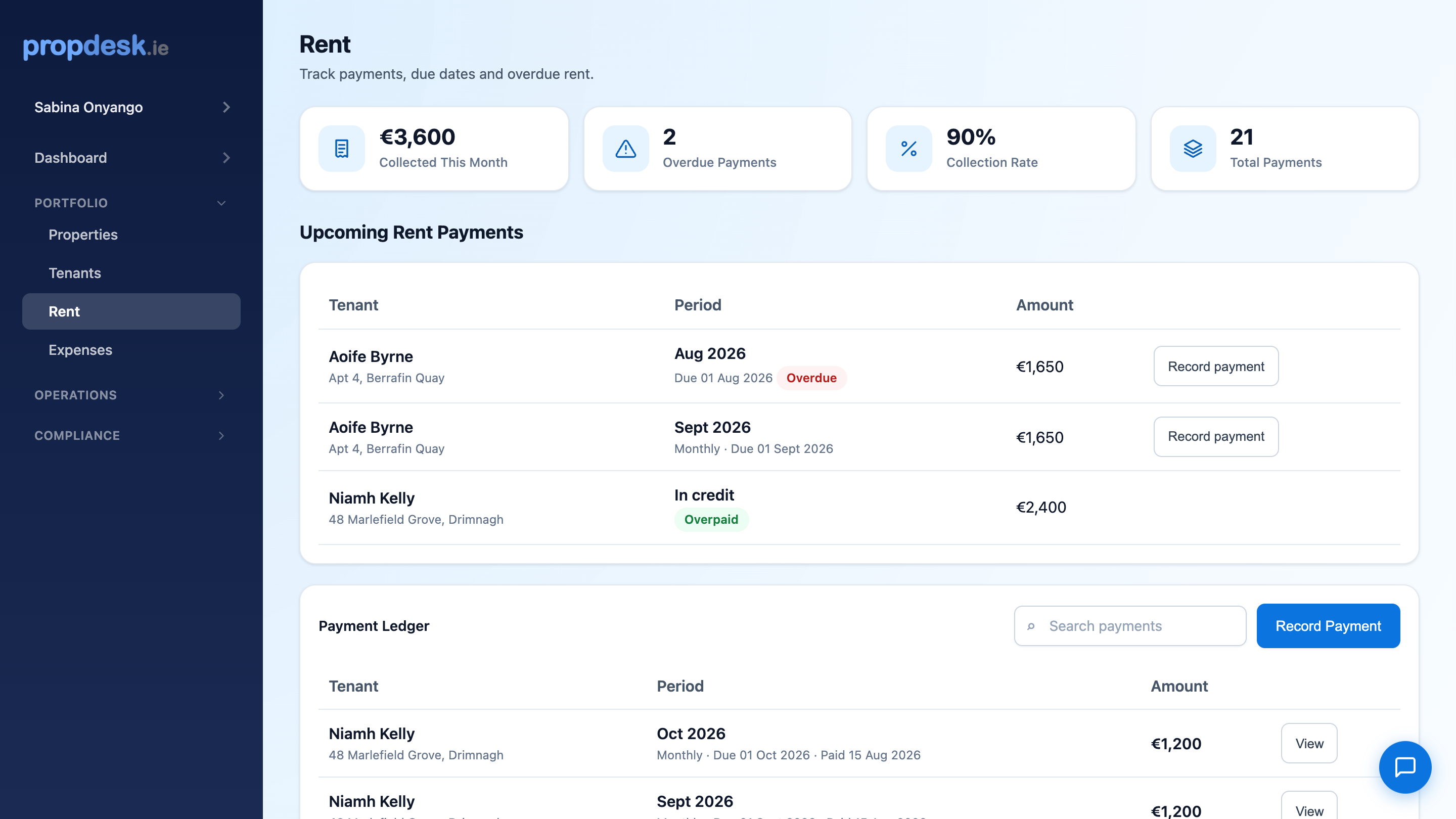The image size is (1456, 819).
Task: Click the Due 01 Aug 2026 text
Action: point(723,378)
